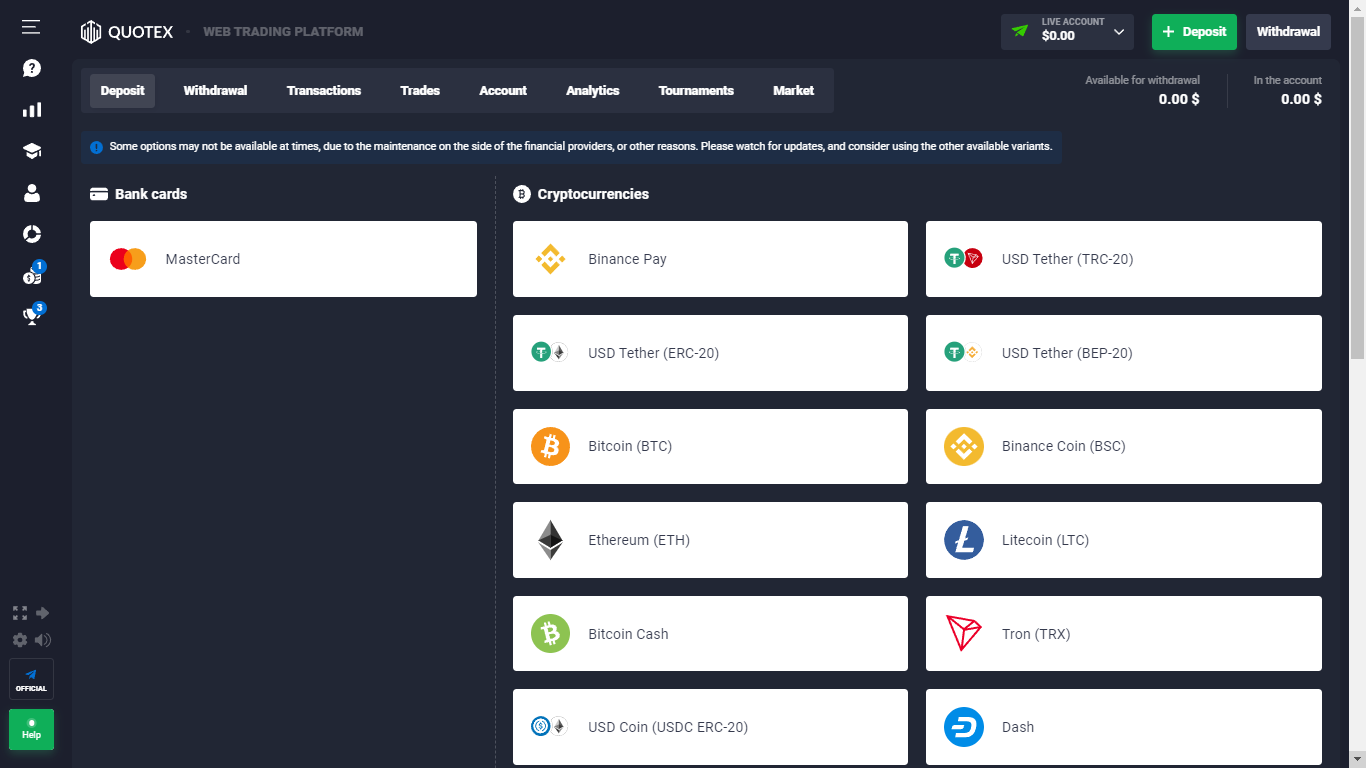Open the Transactions tab
The width and height of the screenshot is (1366, 768).
[x=324, y=91]
